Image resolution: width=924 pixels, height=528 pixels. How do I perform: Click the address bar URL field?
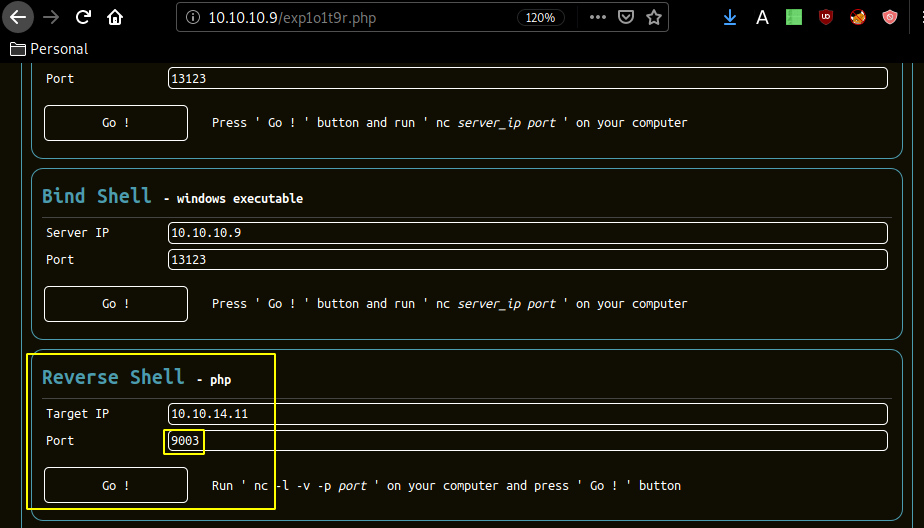350,18
